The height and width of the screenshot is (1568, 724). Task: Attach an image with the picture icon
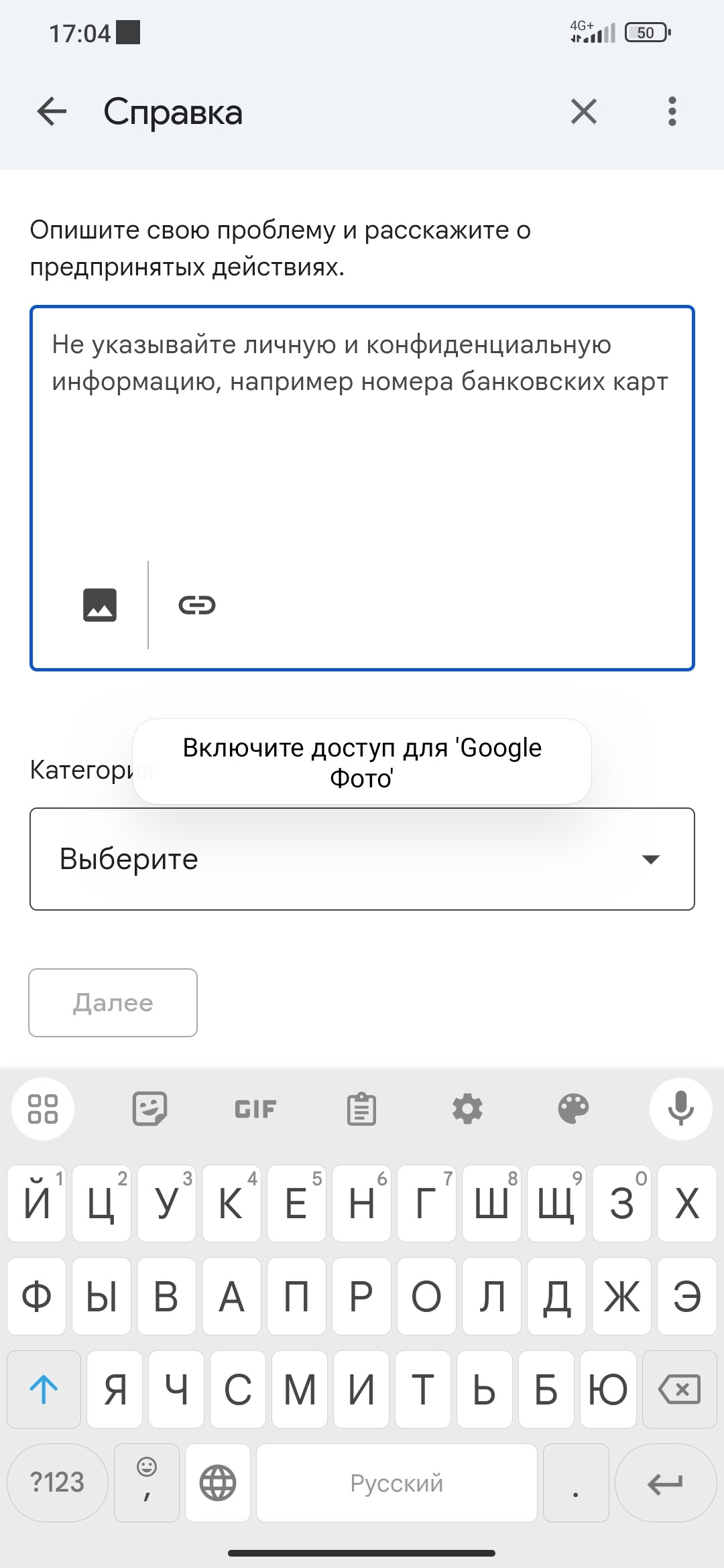point(100,605)
